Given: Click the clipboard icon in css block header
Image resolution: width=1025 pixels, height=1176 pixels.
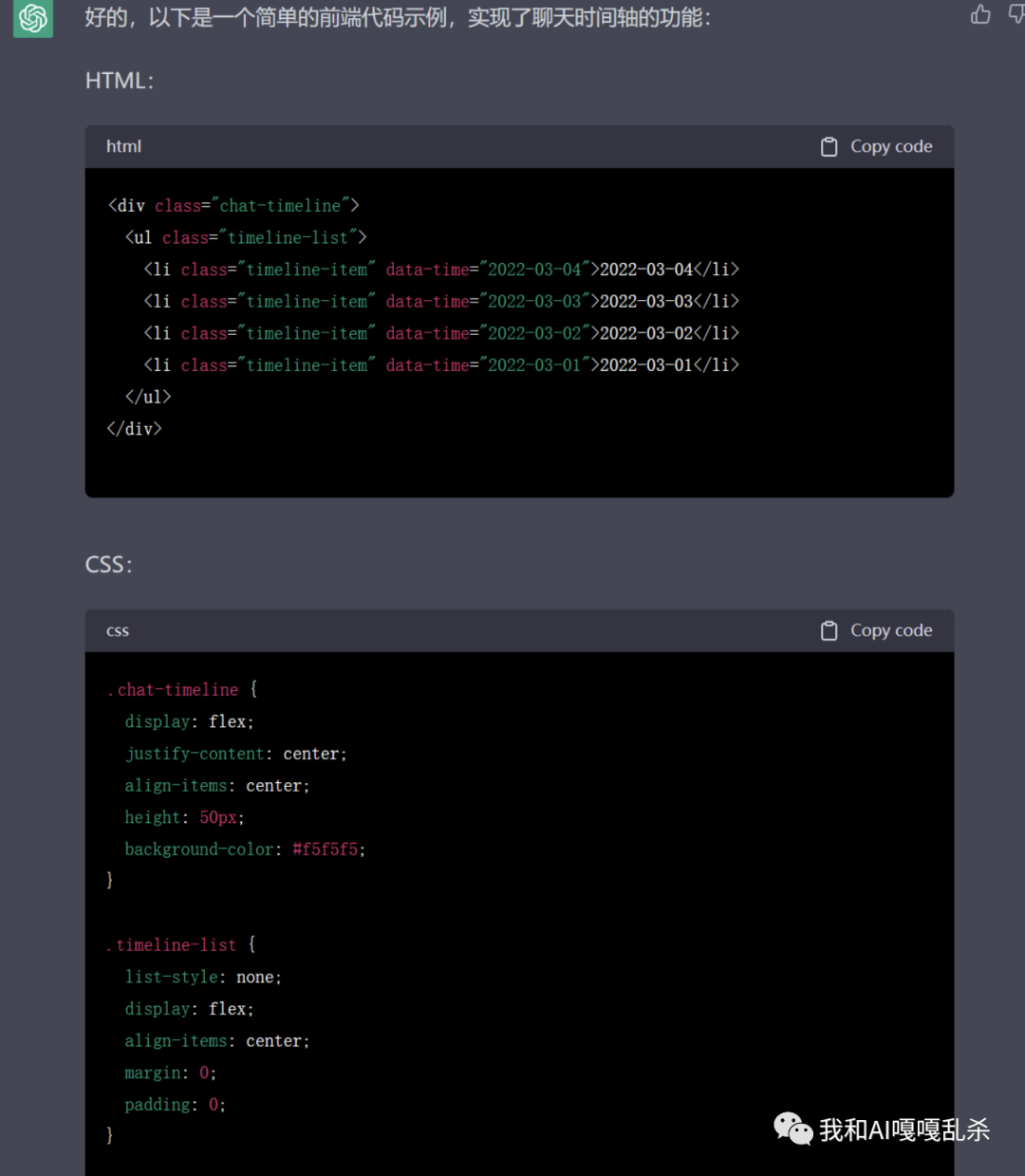Looking at the screenshot, I should click(x=829, y=631).
